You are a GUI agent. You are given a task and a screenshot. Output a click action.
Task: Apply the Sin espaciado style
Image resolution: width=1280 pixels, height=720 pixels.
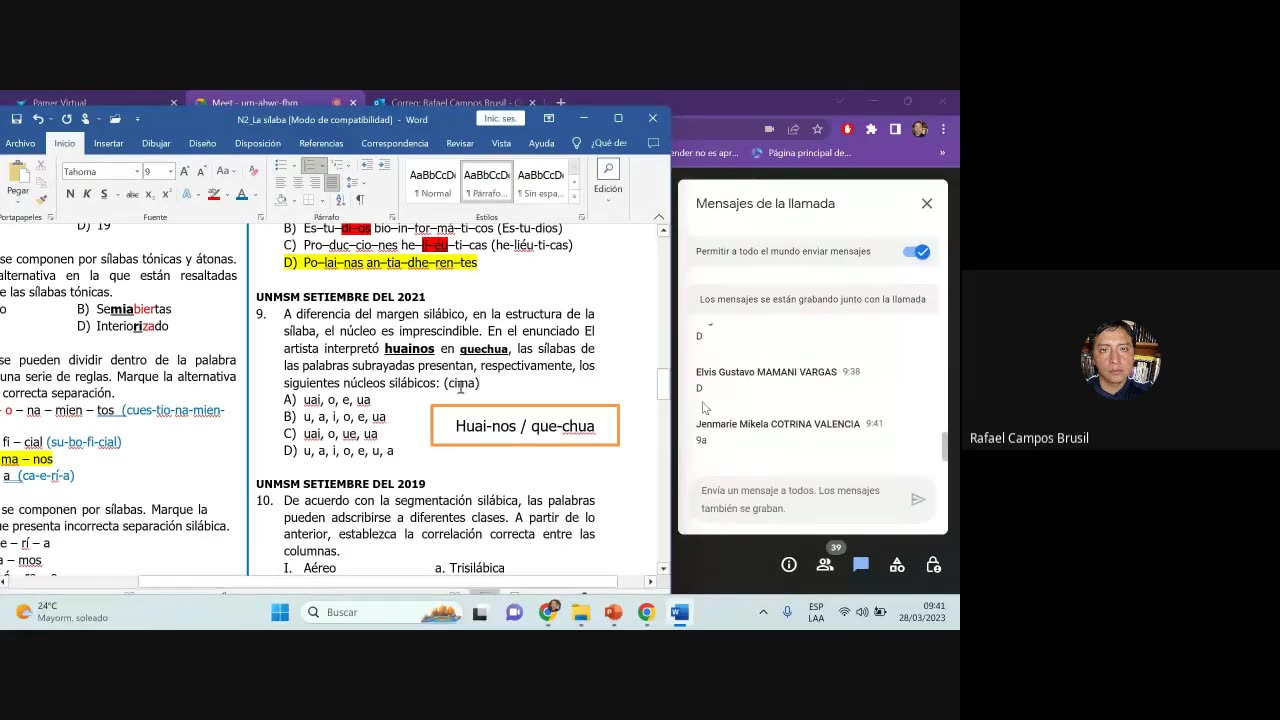541,182
